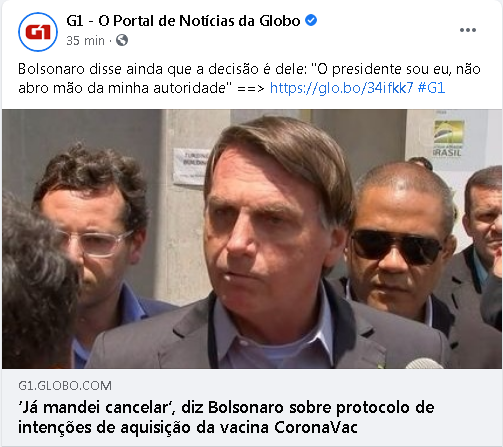Click the globe public-privacy icon
Viewport: 503px width, 447px height.
point(122,40)
